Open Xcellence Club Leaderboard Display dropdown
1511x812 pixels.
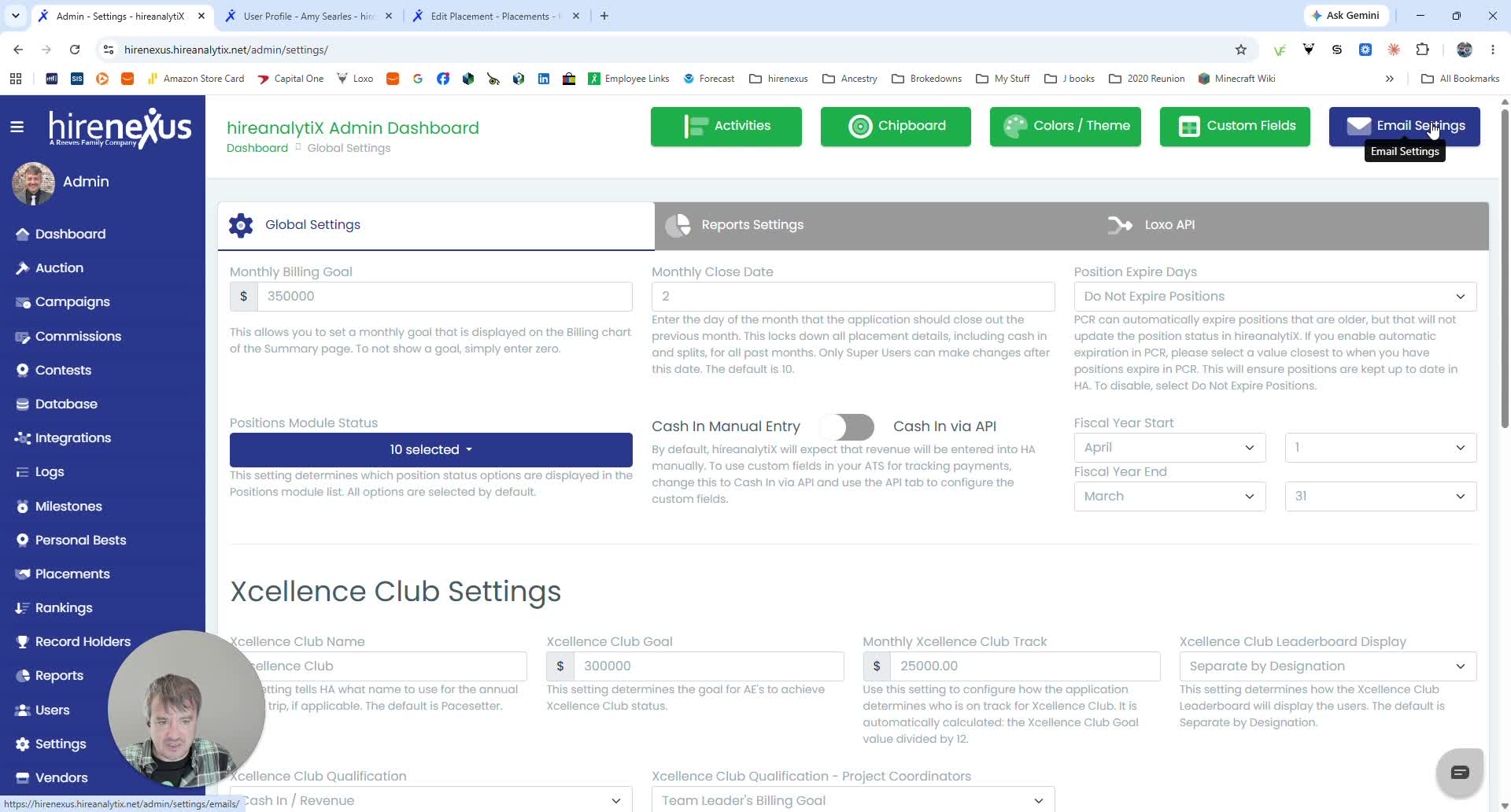[x=1328, y=666]
